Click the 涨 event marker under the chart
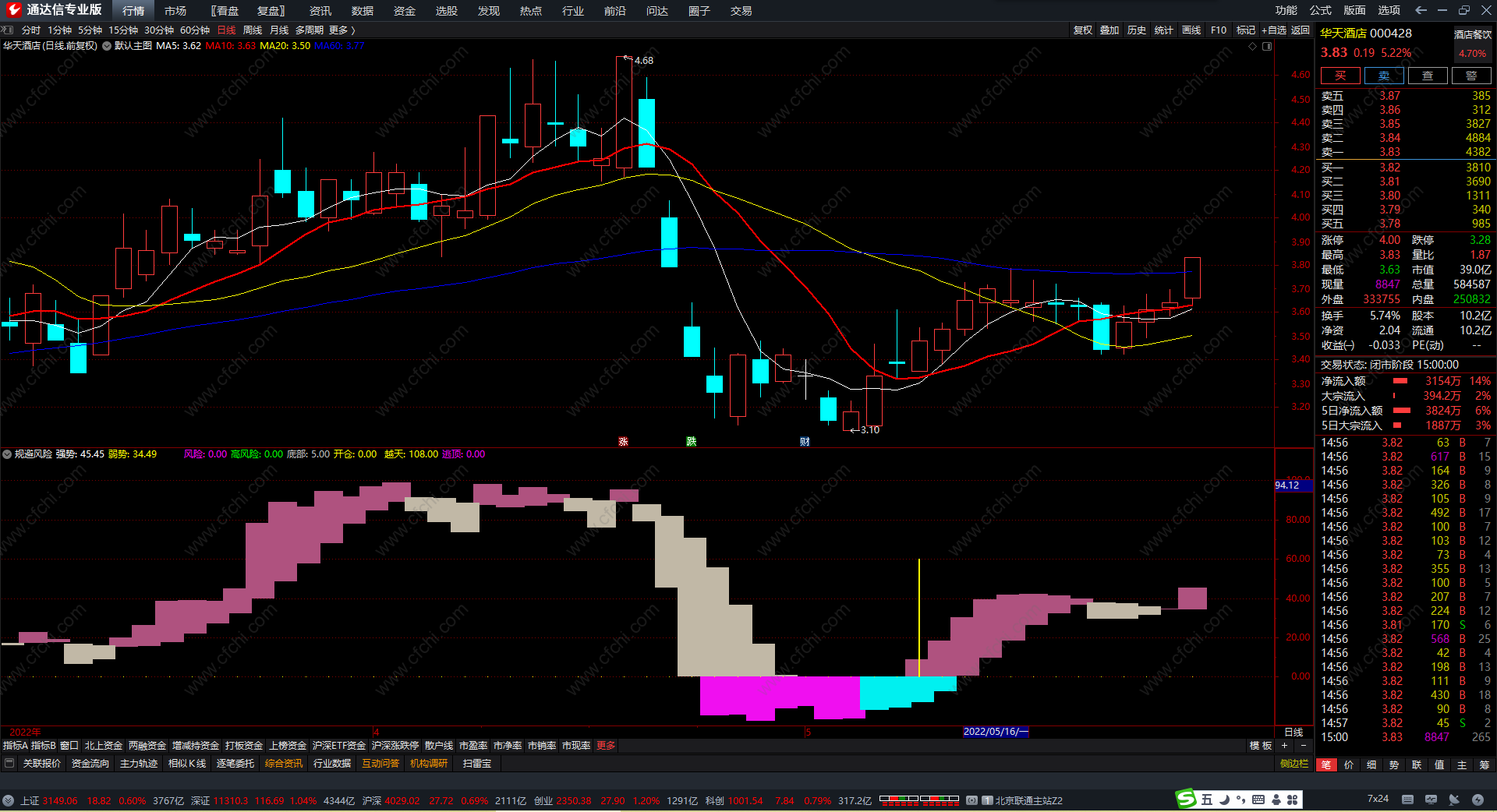This screenshot has height=812, width=1497. (623, 442)
